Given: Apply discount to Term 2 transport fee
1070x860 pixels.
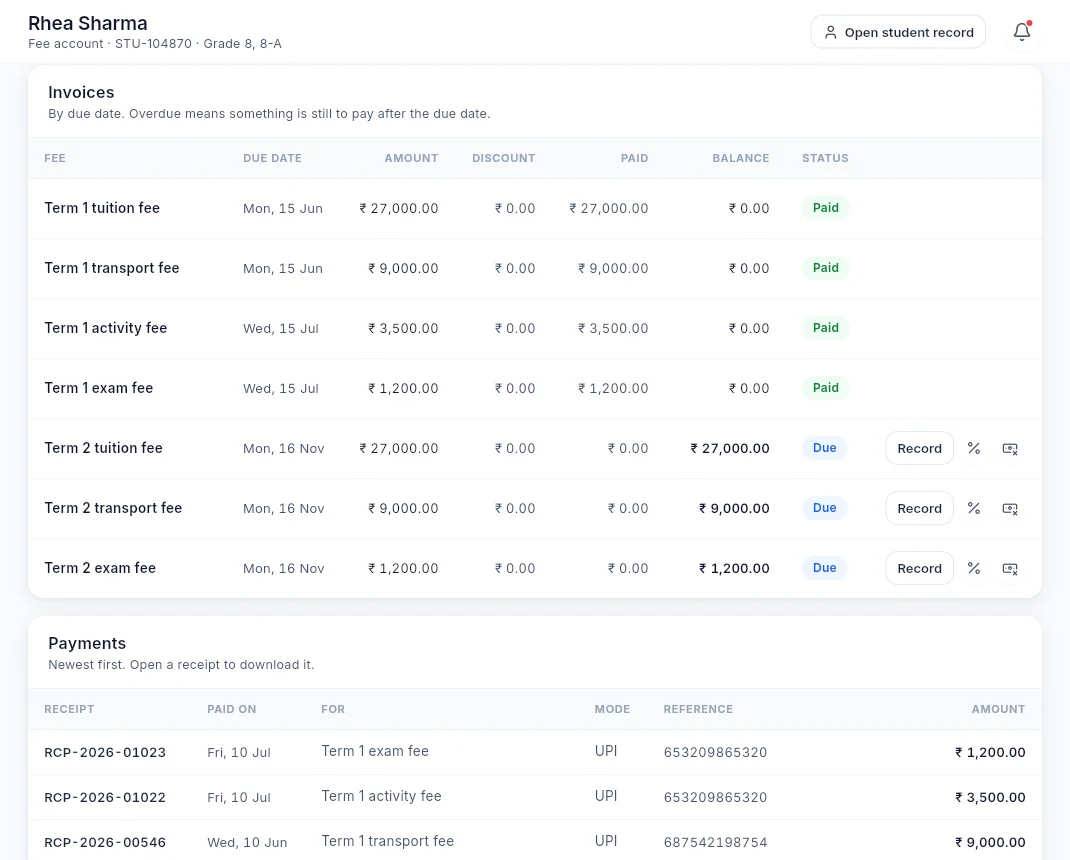Looking at the screenshot, I should [x=974, y=508].
